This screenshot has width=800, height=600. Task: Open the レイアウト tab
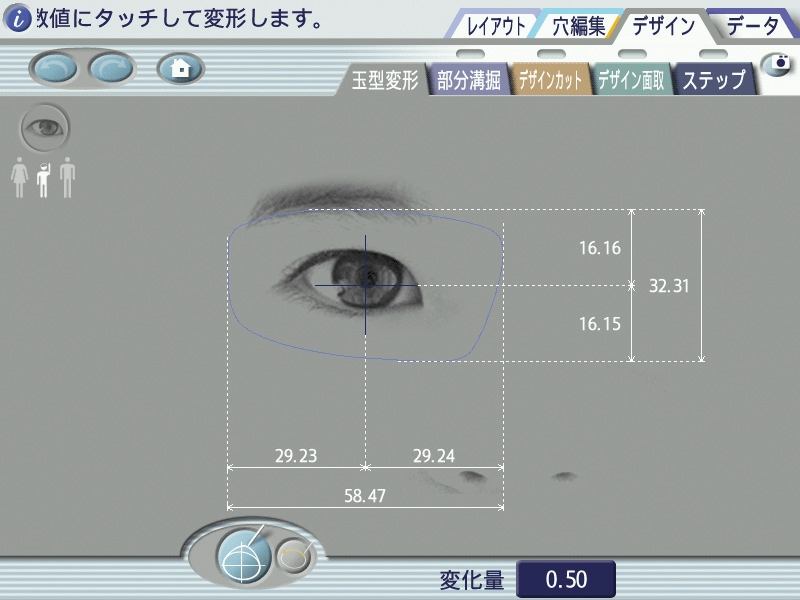(x=496, y=26)
